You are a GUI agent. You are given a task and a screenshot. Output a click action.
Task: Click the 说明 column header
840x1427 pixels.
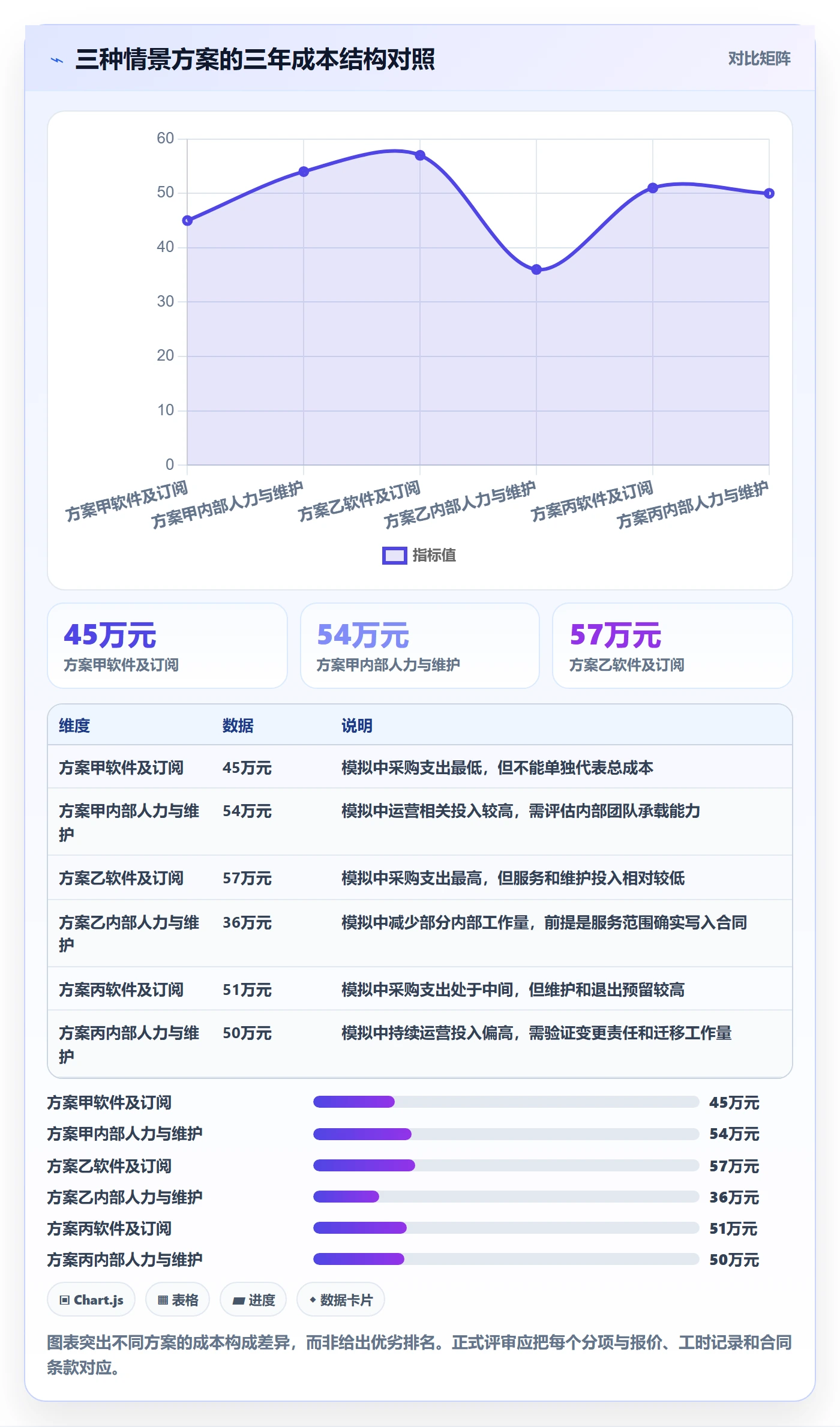coord(357,726)
